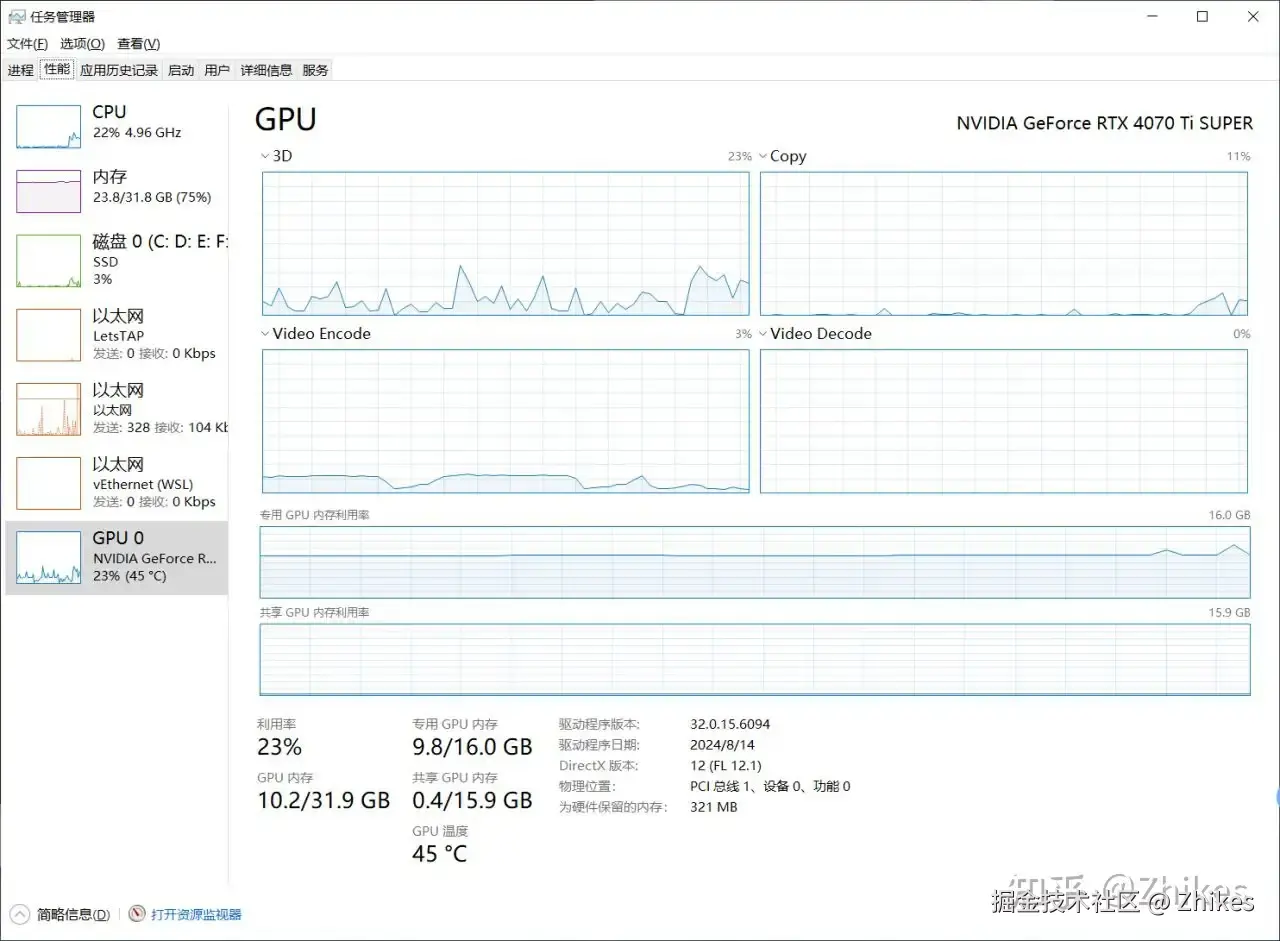Switch to the 性能 tab
The image size is (1280, 941).
point(57,69)
